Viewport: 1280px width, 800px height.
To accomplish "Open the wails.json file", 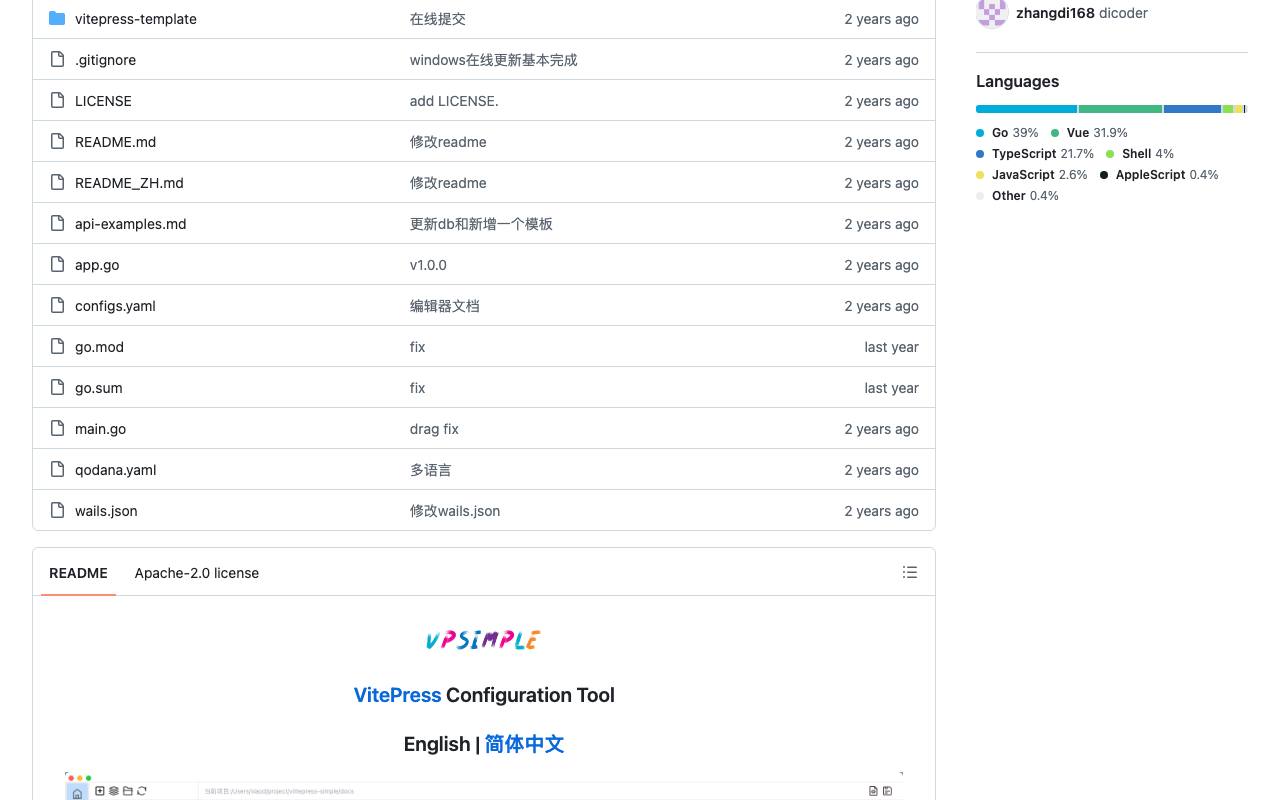I will (x=106, y=511).
